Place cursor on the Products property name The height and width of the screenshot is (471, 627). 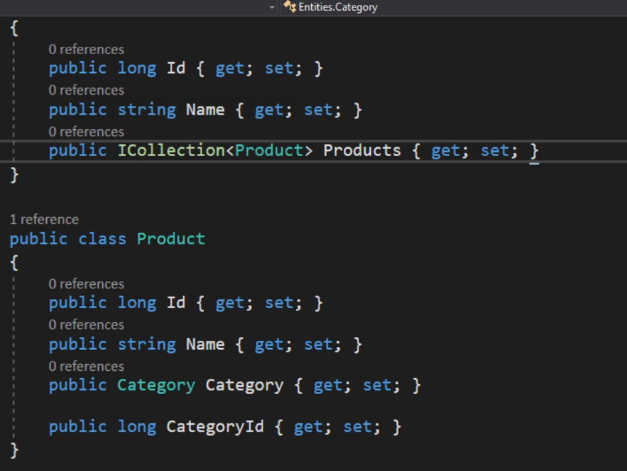coord(362,151)
